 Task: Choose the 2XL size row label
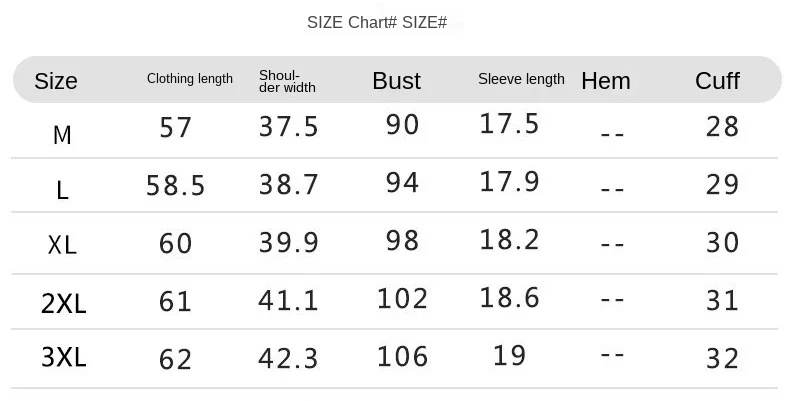pos(63,304)
